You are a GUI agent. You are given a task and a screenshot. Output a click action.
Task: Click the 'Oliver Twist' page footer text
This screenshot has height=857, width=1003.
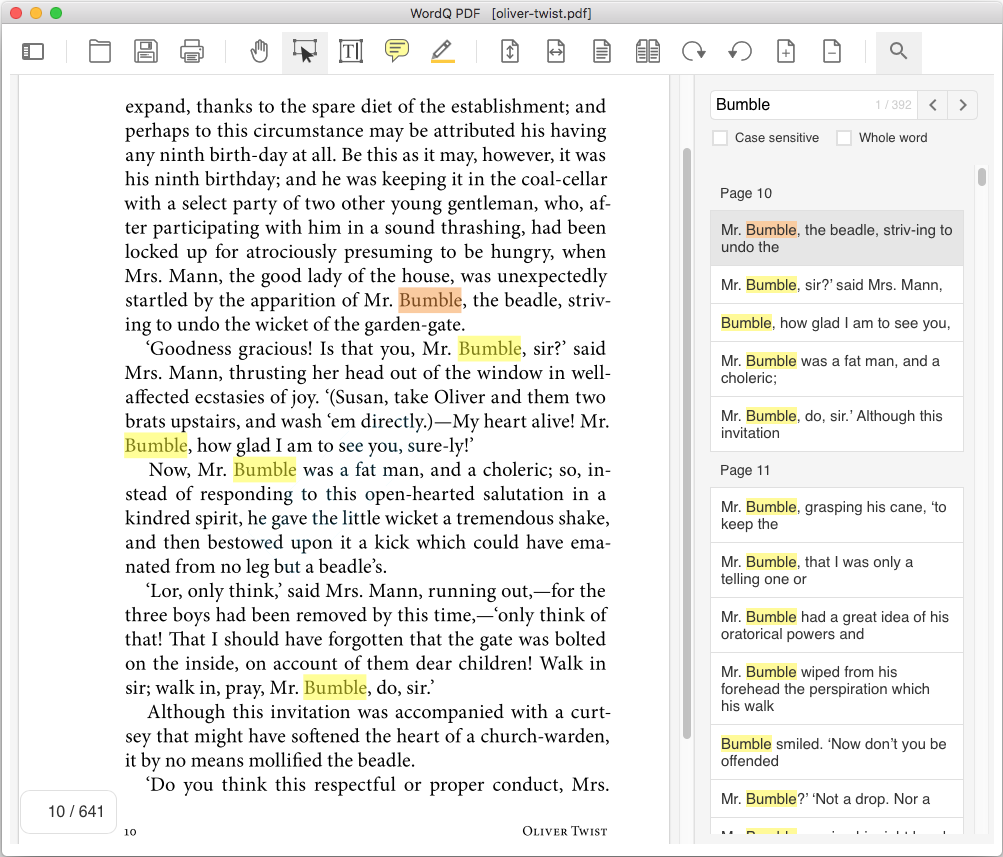pyautogui.click(x=564, y=831)
